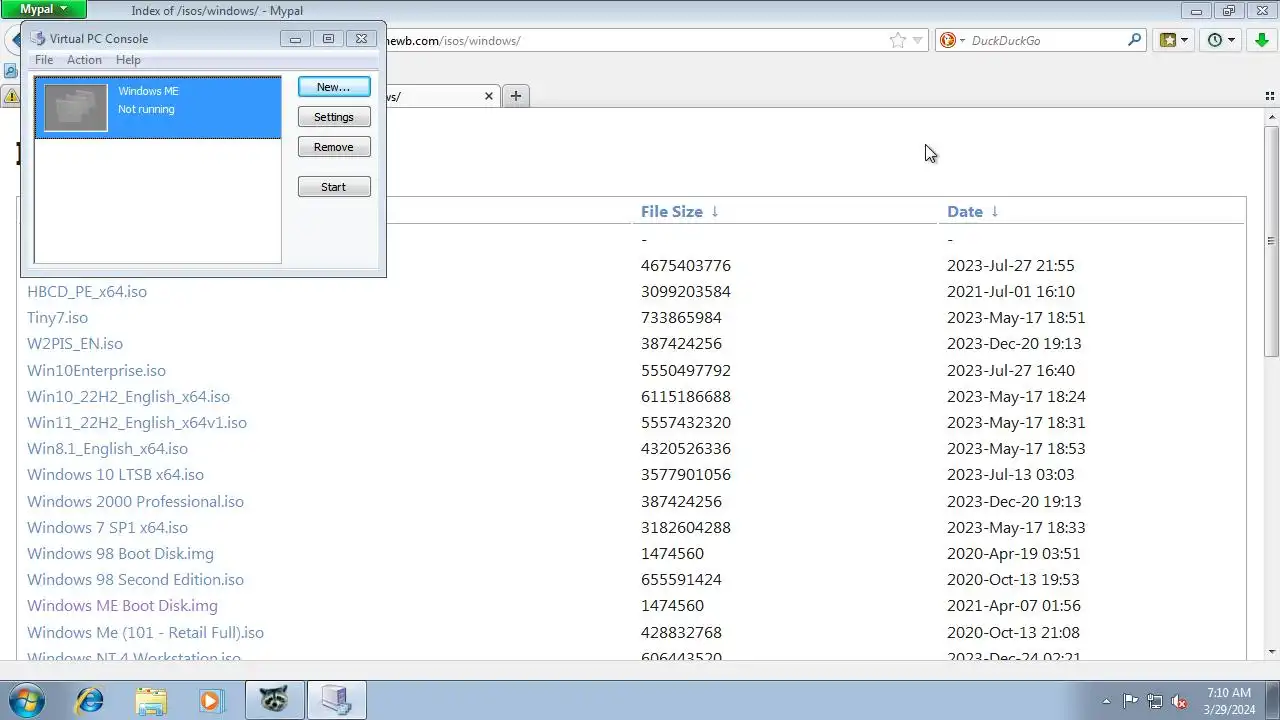Close the current browser tab
Screen dimensions: 1280x720
coord(489,96)
